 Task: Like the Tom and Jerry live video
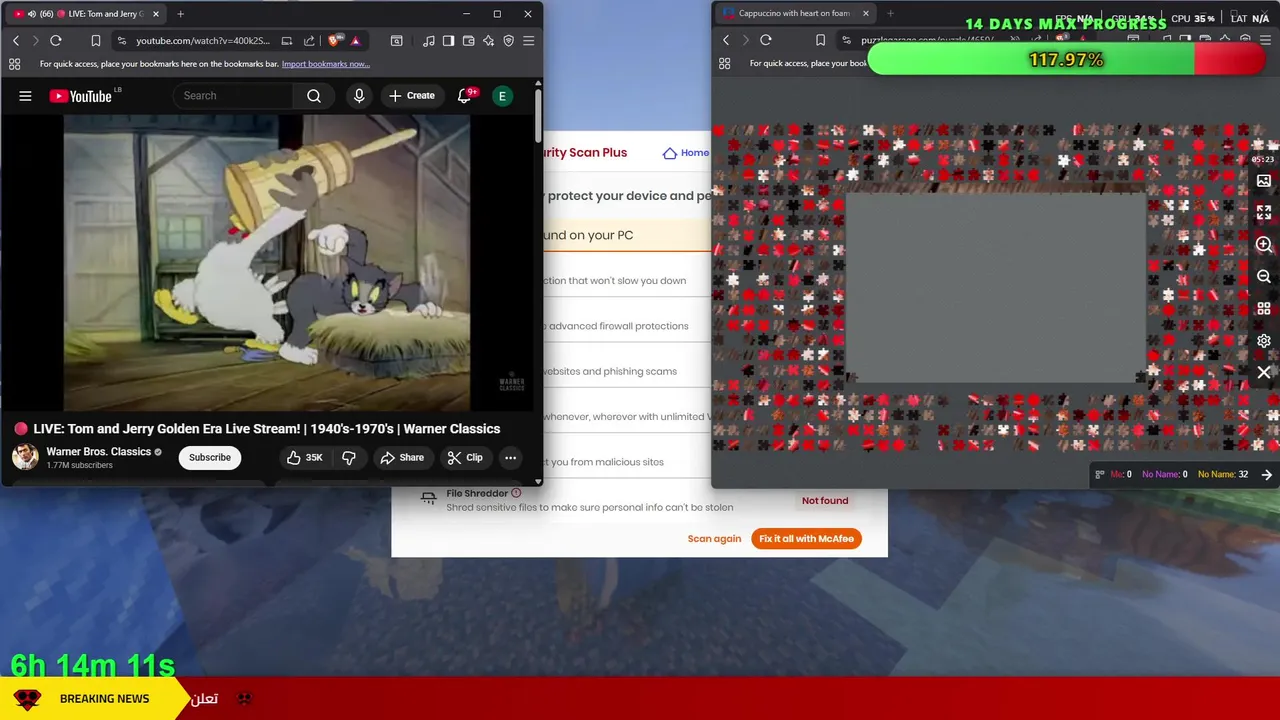(304, 458)
